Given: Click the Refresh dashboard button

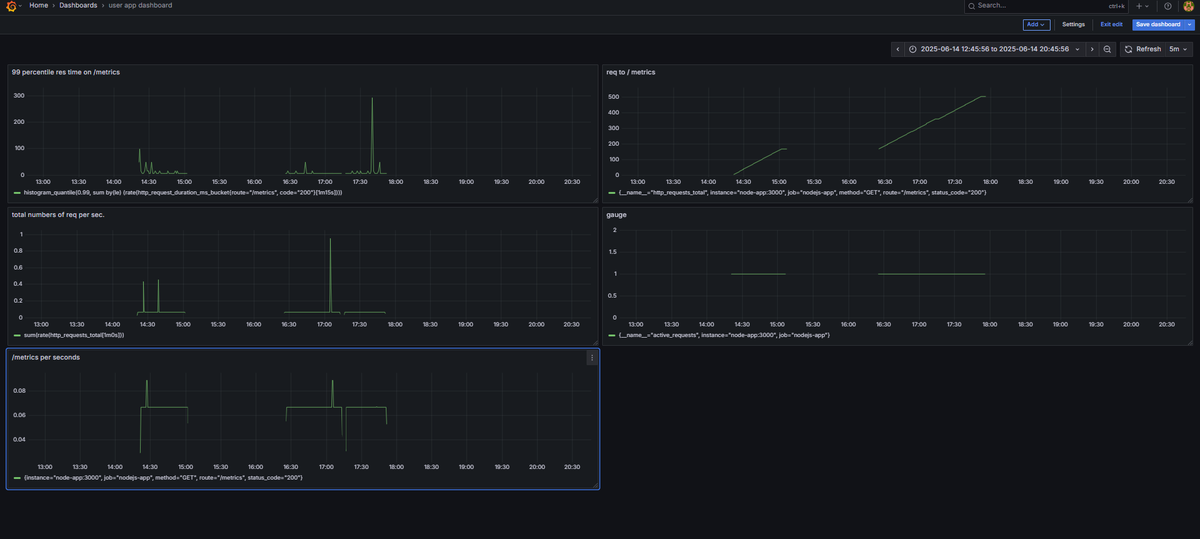Looking at the screenshot, I should (1143, 49).
